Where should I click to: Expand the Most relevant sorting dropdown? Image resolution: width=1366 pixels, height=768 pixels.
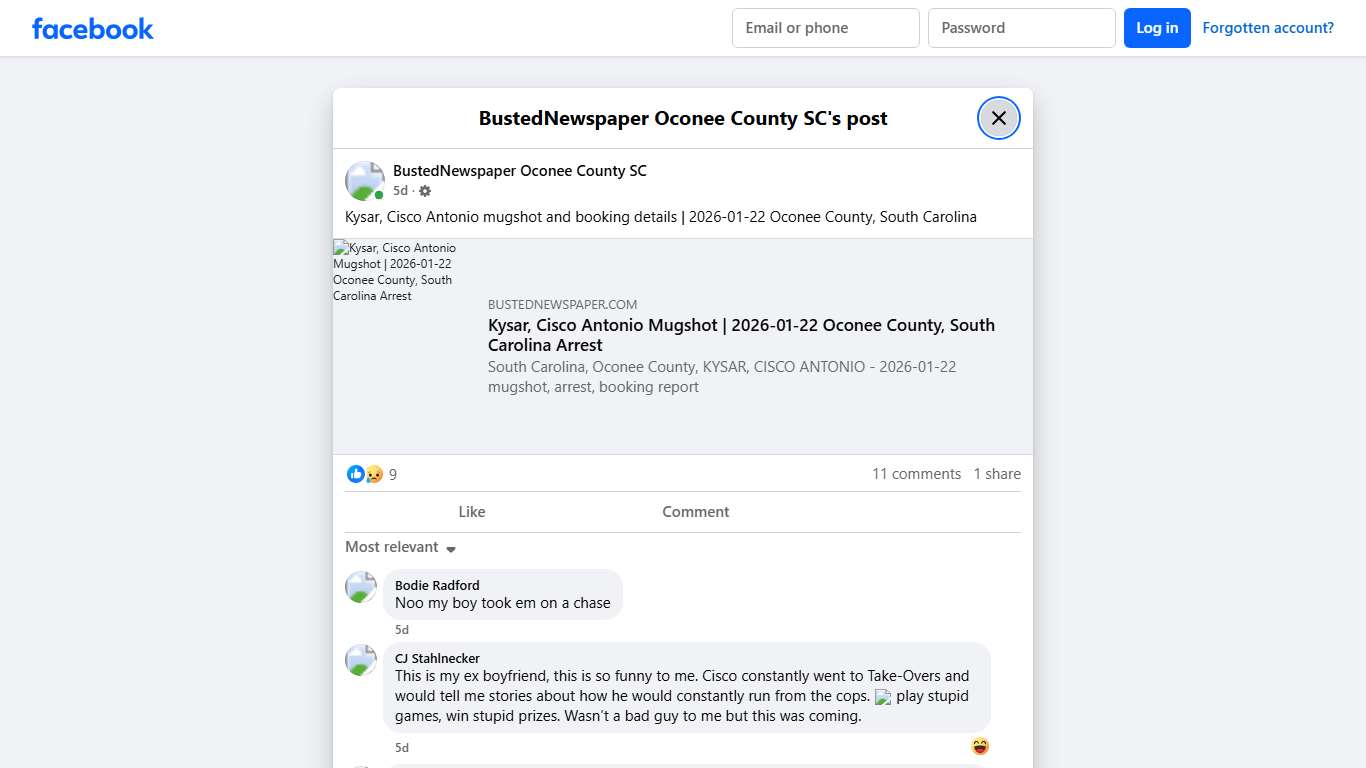point(400,547)
